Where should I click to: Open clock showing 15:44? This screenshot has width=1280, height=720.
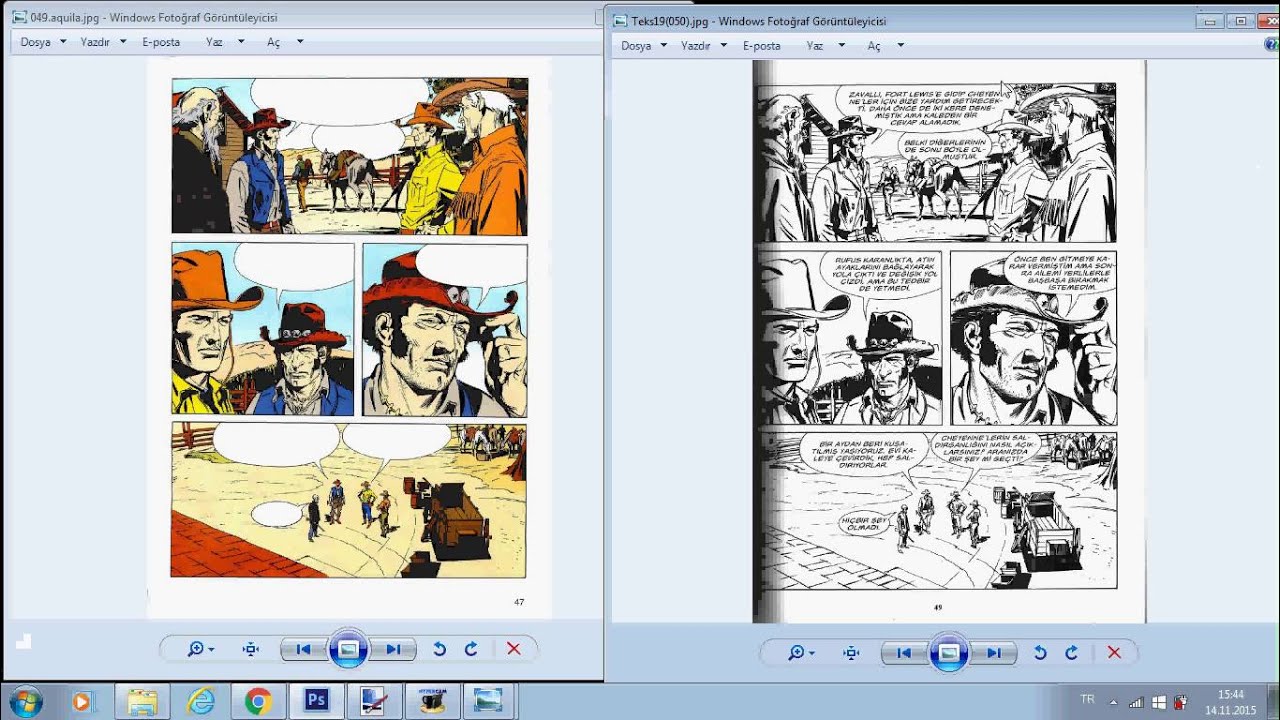coord(1231,702)
